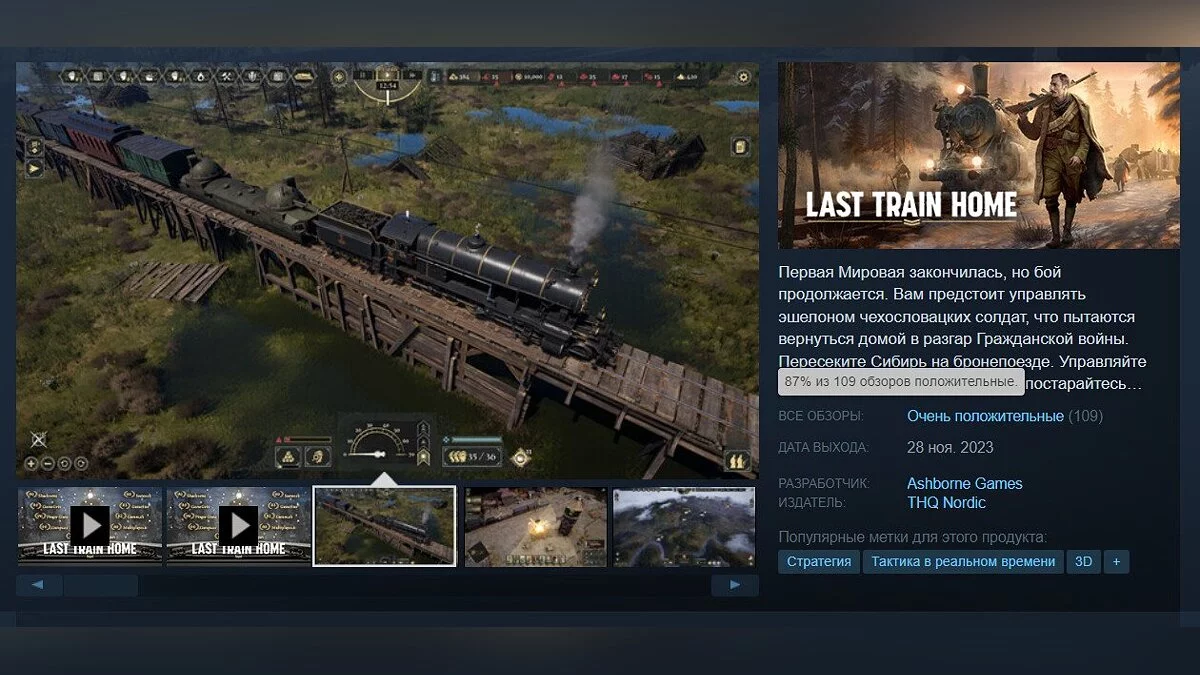Play the first Last Train Home video thumbnail
This screenshot has height=675, width=1200.
[90, 526]
